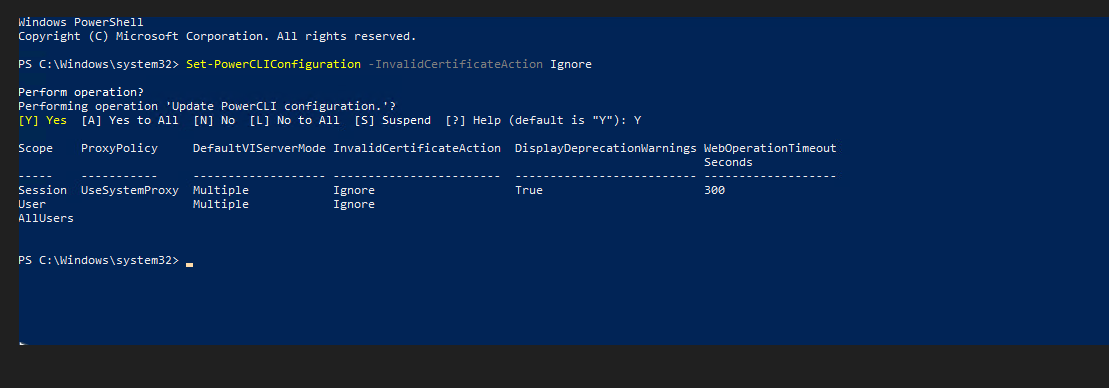Click the ProxyPolicy column header
1109x388 pixels.
tap(120, 148)
